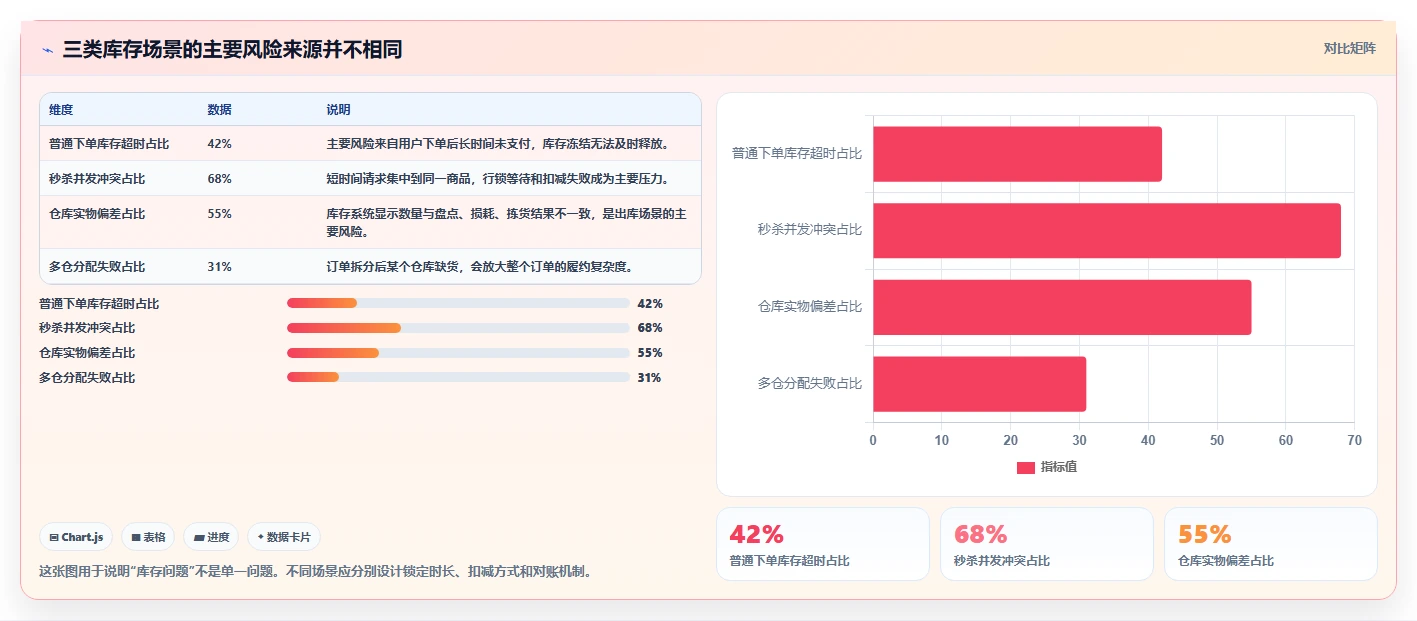Click the 仓库实物偏差占比 table cell
The height and width of the screenshot is (621, 1417).
click(97, 214)
